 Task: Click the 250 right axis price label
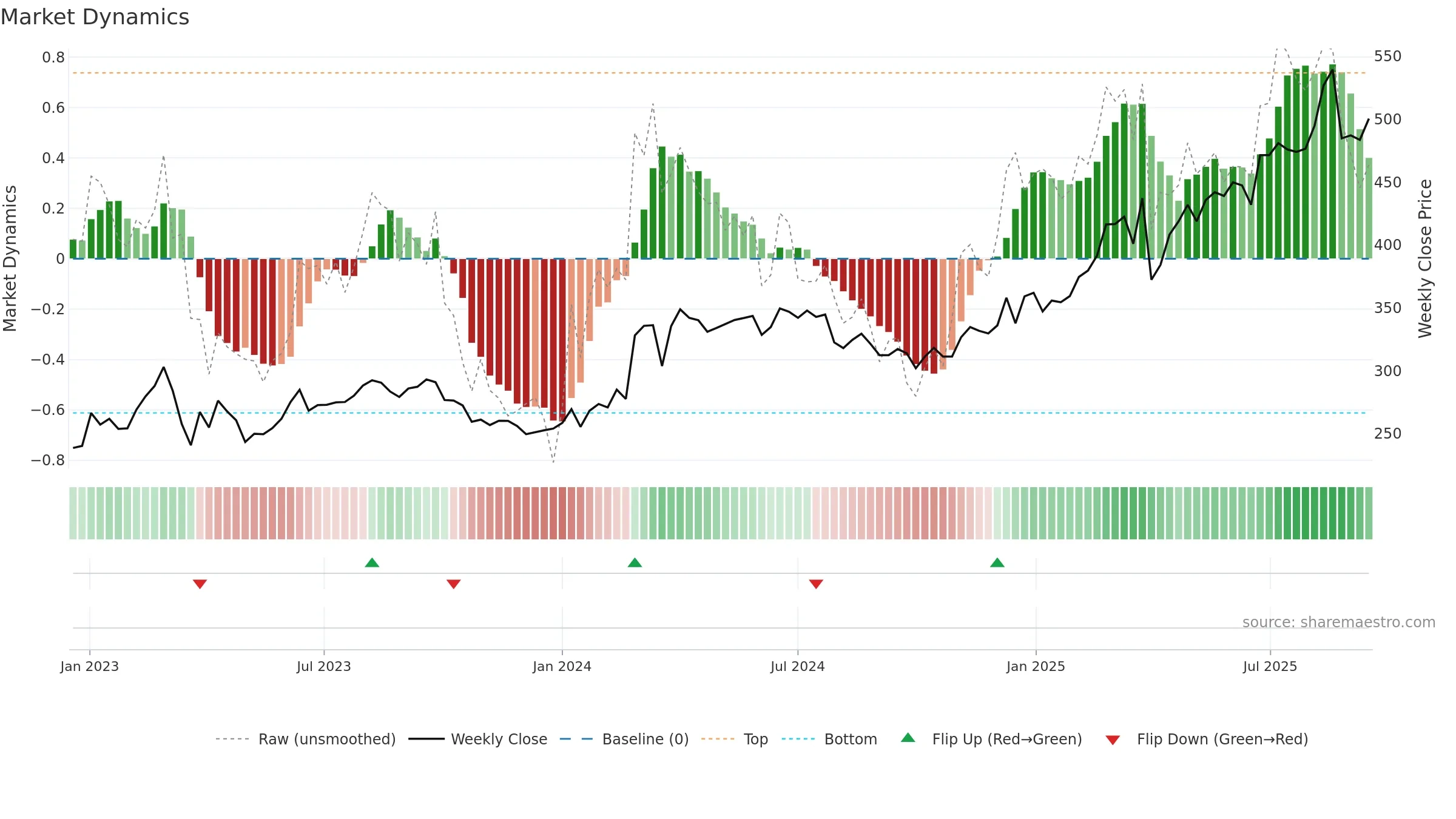[x=1388, y=434]
